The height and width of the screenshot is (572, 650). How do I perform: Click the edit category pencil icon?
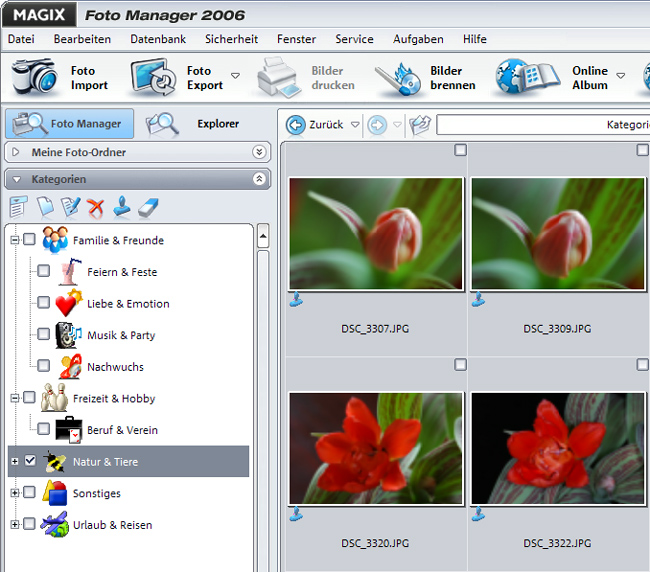(x=70, y=207)
